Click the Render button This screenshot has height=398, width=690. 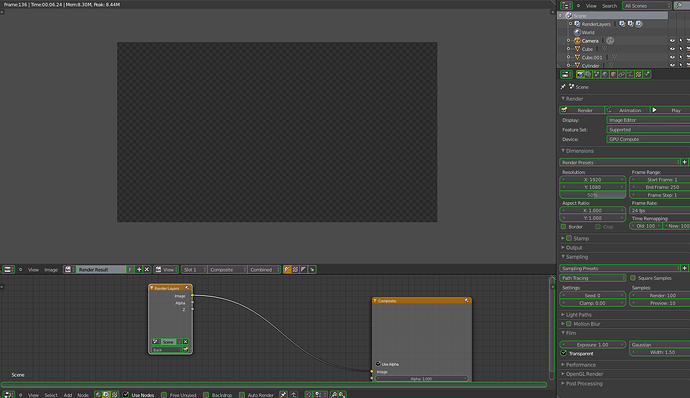pos(581,110)
